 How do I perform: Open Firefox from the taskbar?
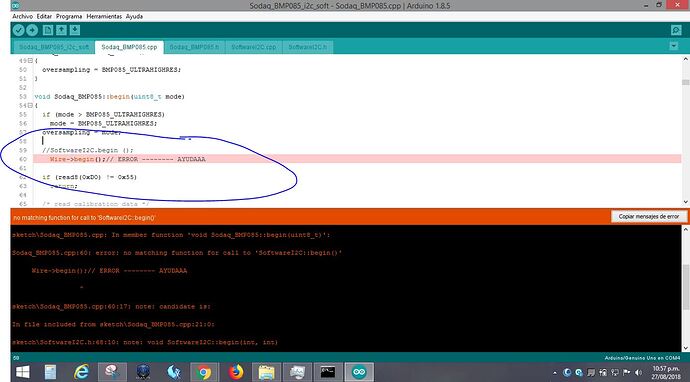(x=236, y=372)
